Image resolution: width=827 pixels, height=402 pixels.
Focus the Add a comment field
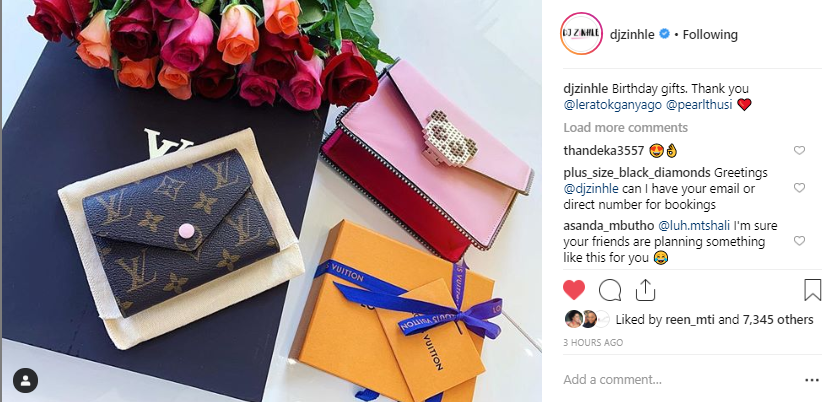[x=680, y=380]
